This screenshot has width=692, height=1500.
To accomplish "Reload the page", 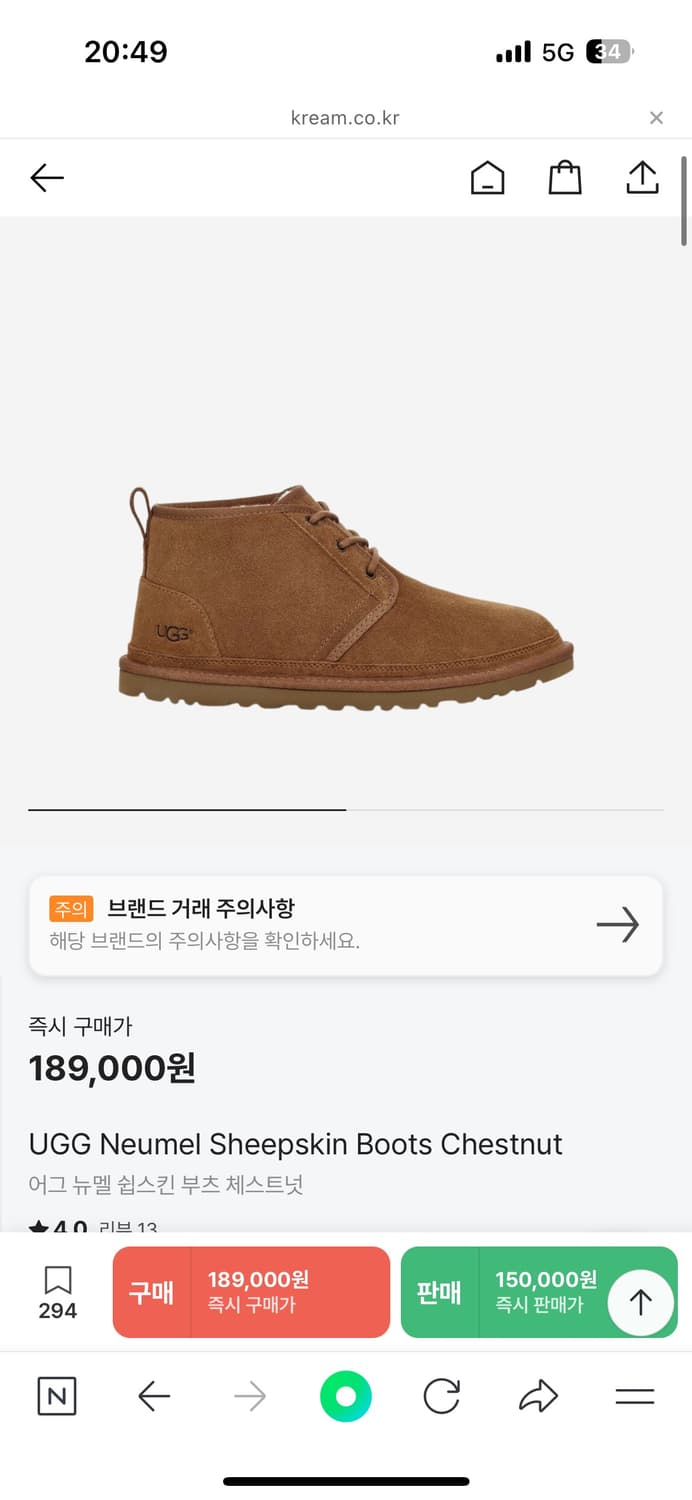I will [x=441, y=1396].
